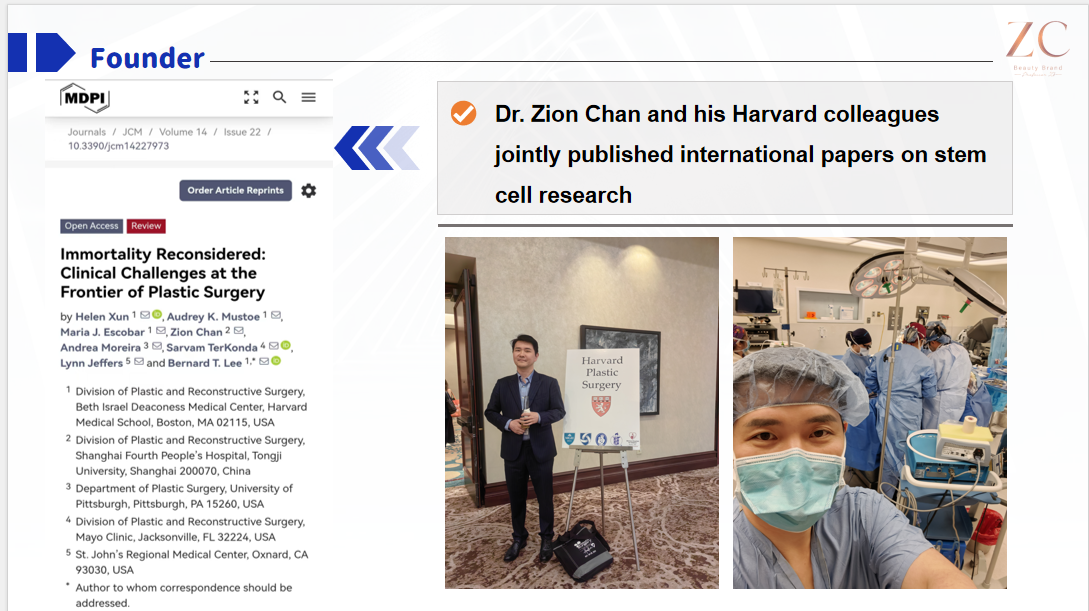Click the settings gear beside Order Article Reprints
Viewport: 1089px width, 611px height.
309,190
